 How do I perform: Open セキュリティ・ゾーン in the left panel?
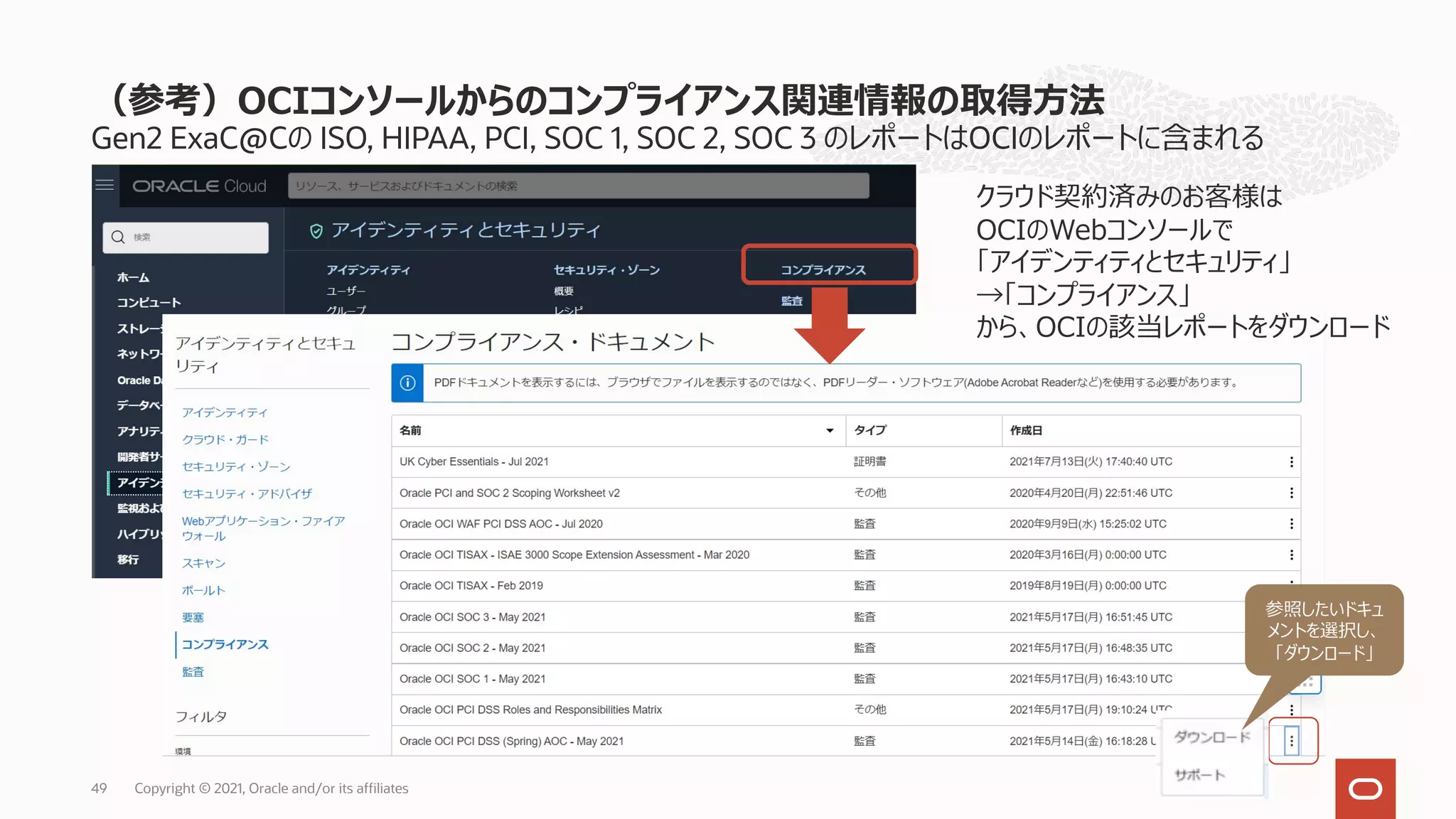tap(236, 466)
